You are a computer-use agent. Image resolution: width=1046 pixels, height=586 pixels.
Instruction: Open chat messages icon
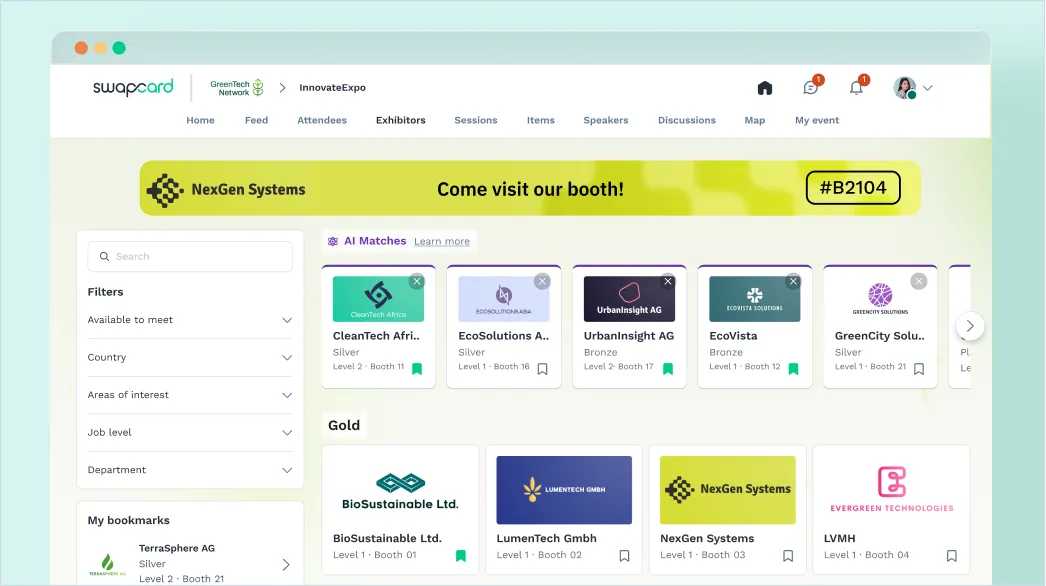coord(811,87)
